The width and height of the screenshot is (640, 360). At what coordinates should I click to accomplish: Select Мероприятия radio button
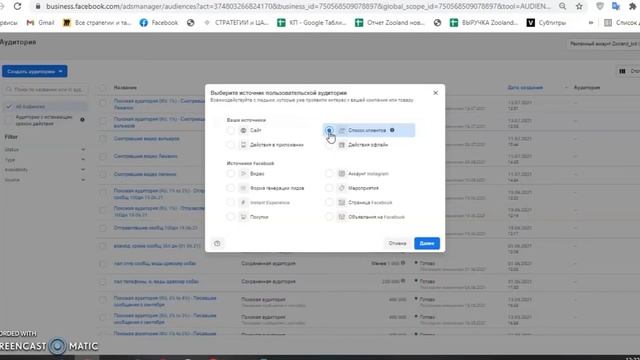[x=329, y=188]
